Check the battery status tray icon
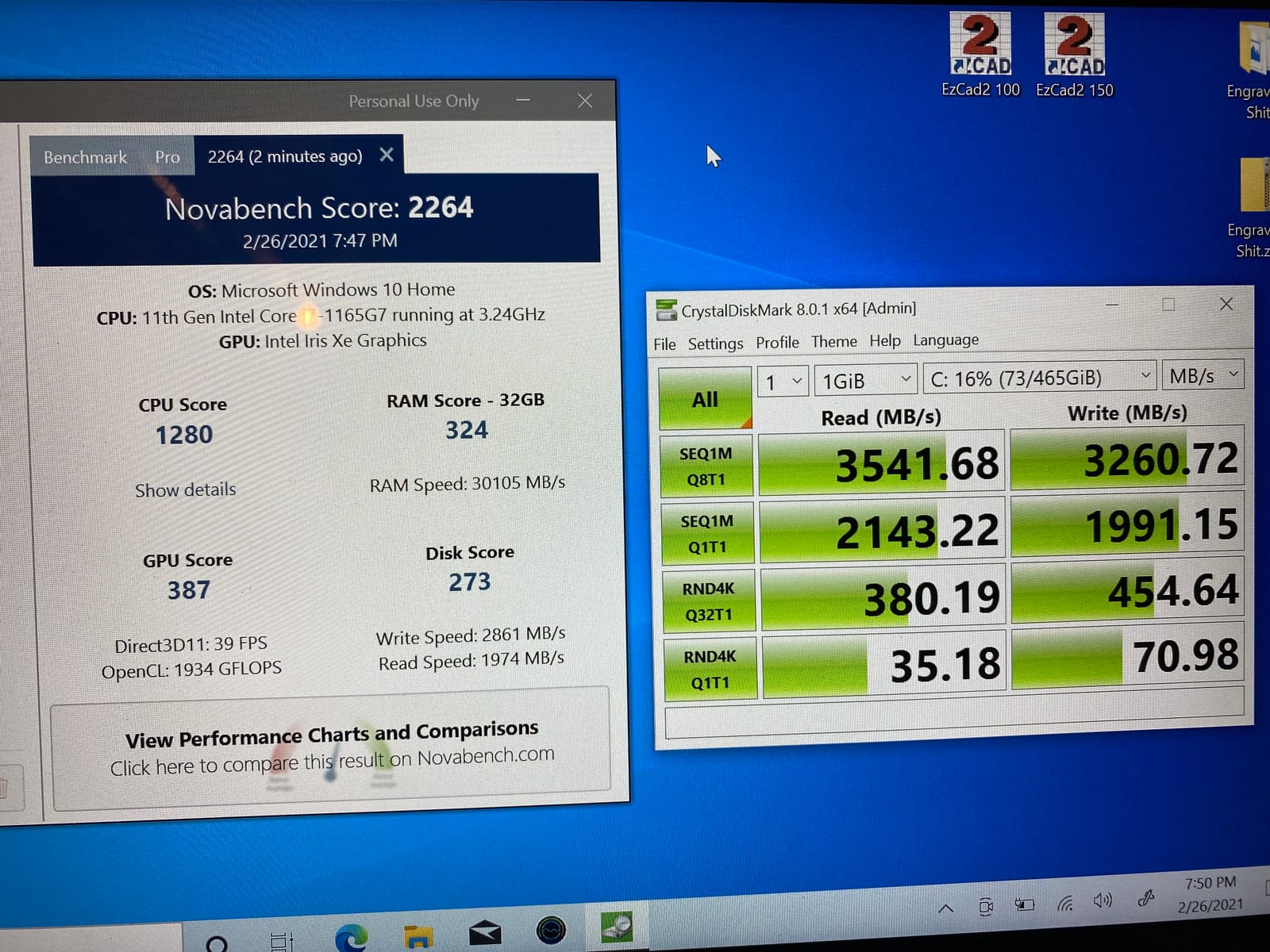This screenshot has width=1270, height=952. click(x=1025, y=904)
